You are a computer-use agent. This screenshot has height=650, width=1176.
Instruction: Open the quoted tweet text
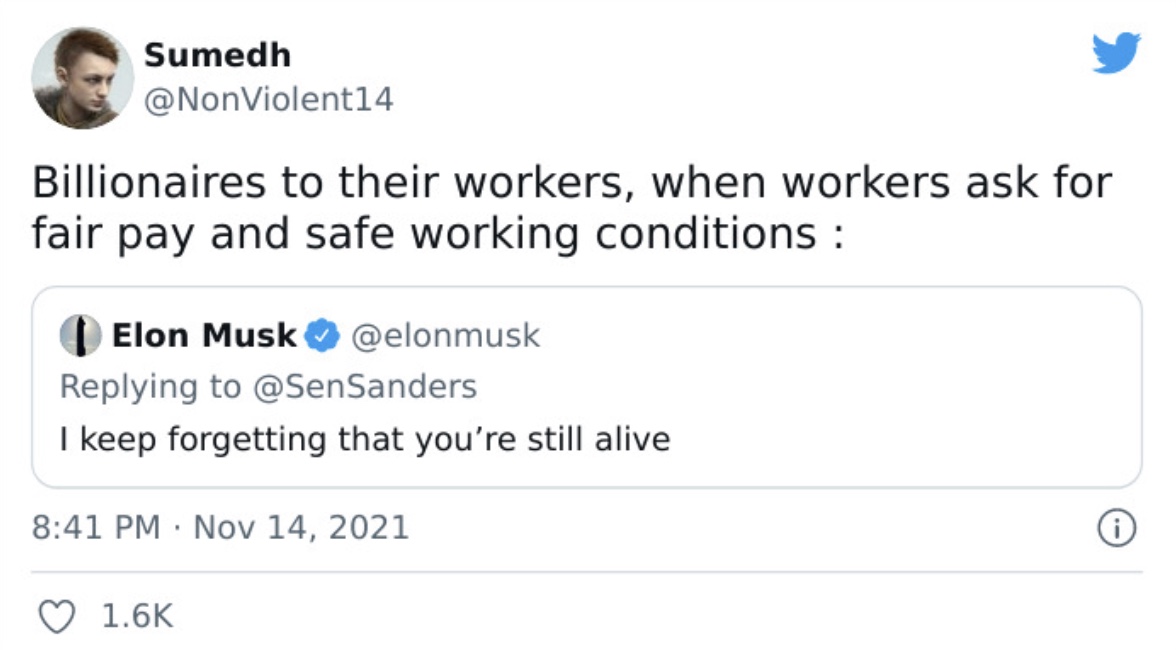[x=364, y=439]
